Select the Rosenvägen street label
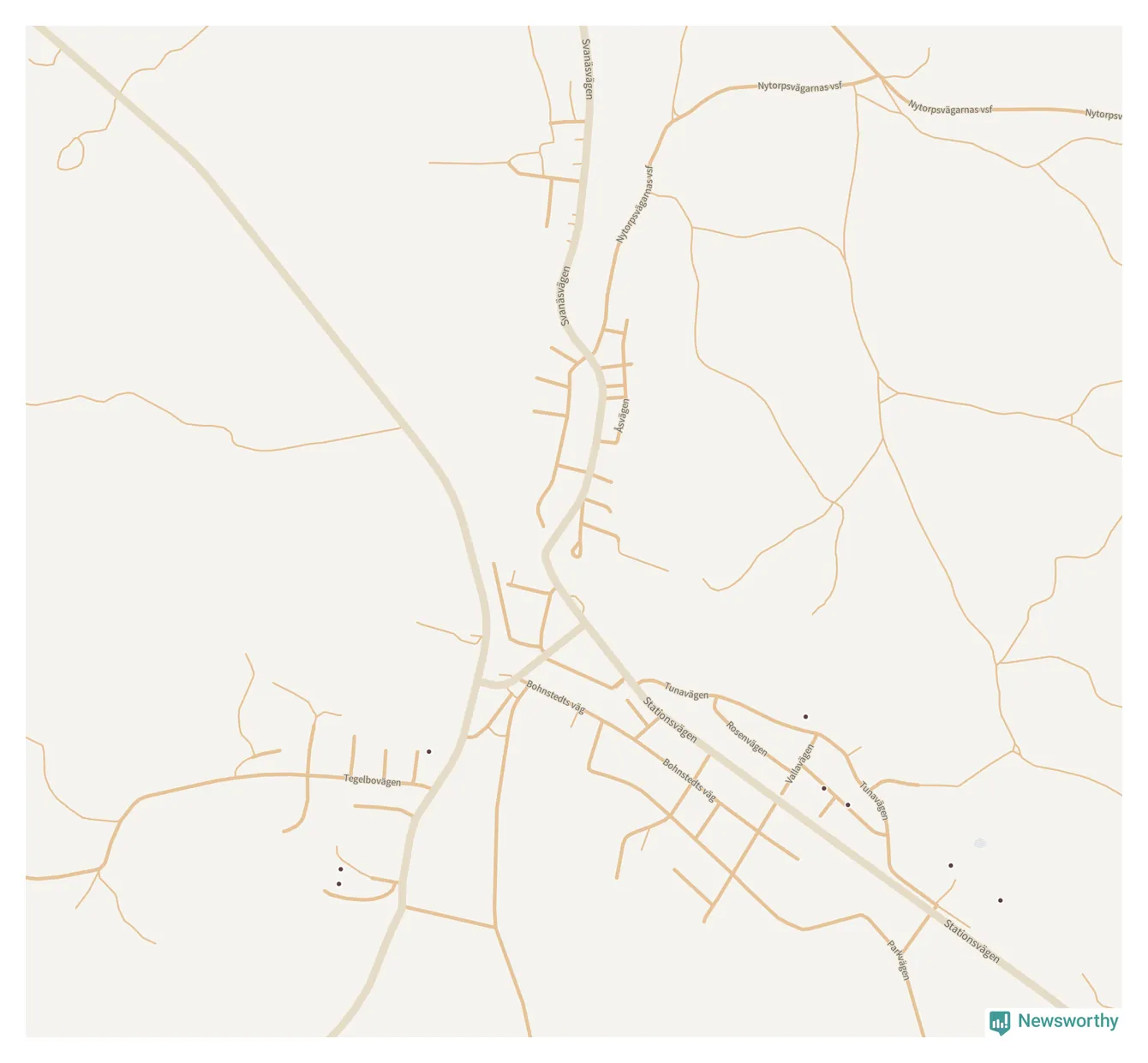This screenshot has height=1063, width=1148. 746,738
